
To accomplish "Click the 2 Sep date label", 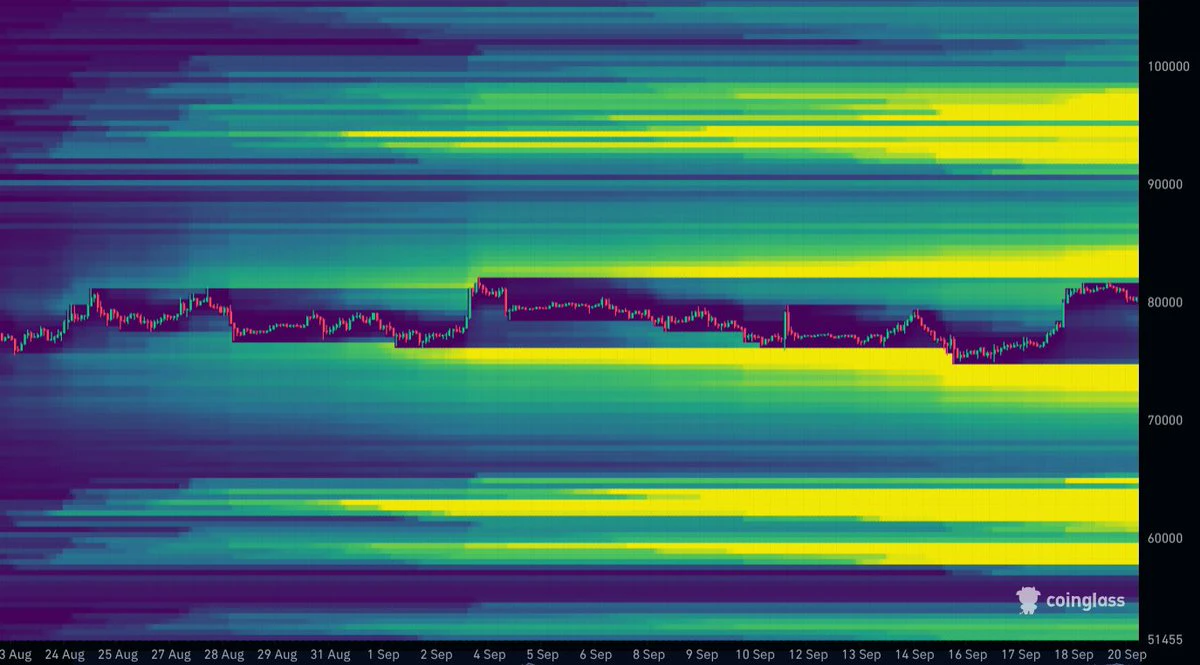I will click(436, 655).
